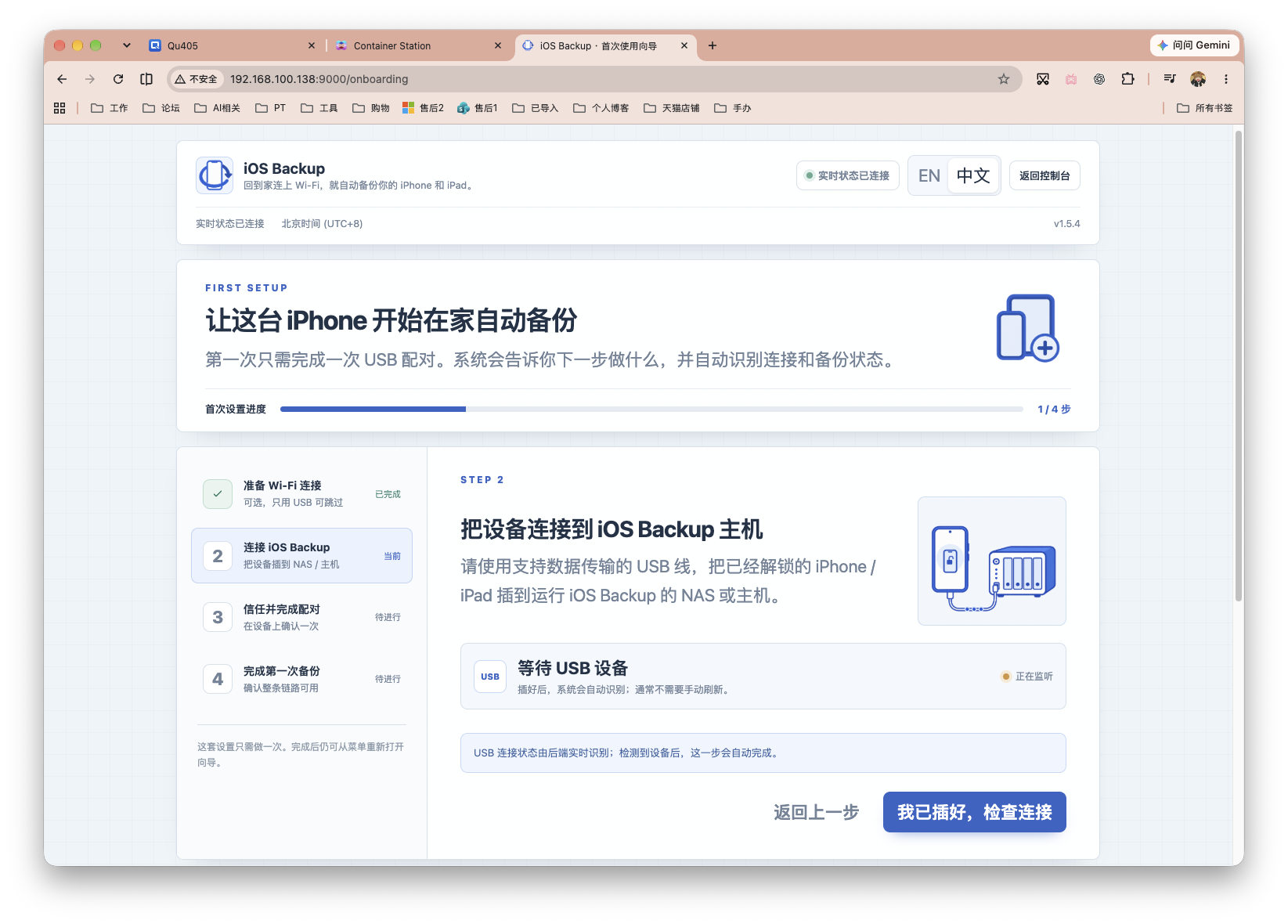Switch to the Qu405 tab
1288x924 pixels.
231,45
